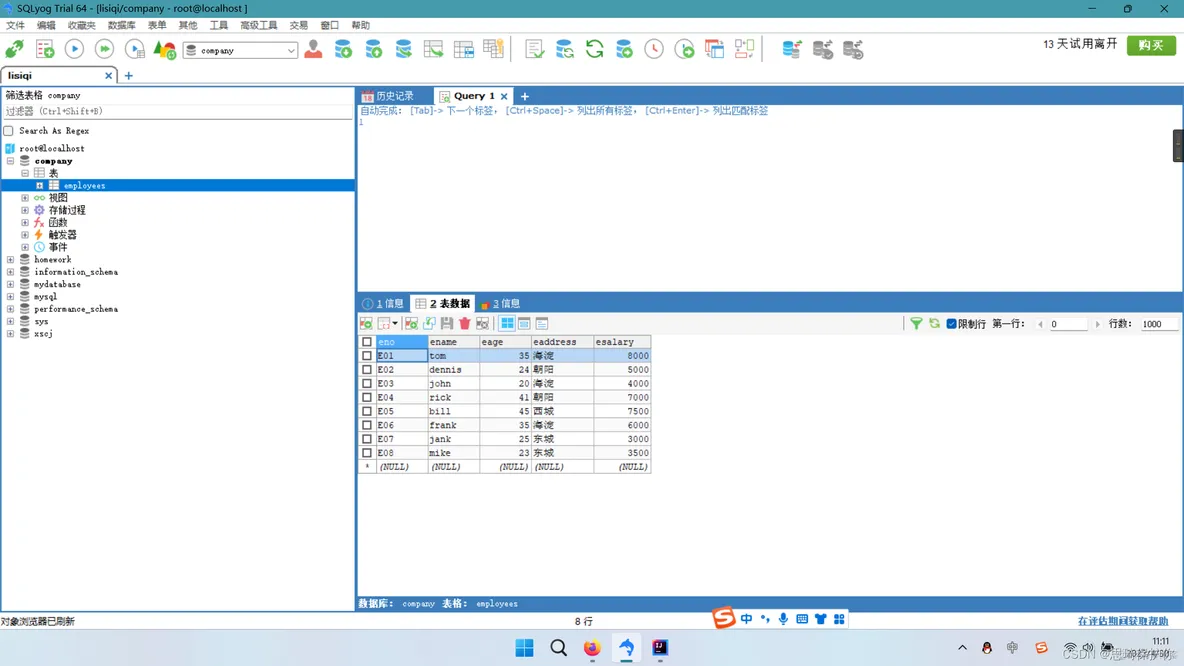Click the green refresh arrows toolbar icon
The width and height of the screenshot is (1184, 666).
595,50
